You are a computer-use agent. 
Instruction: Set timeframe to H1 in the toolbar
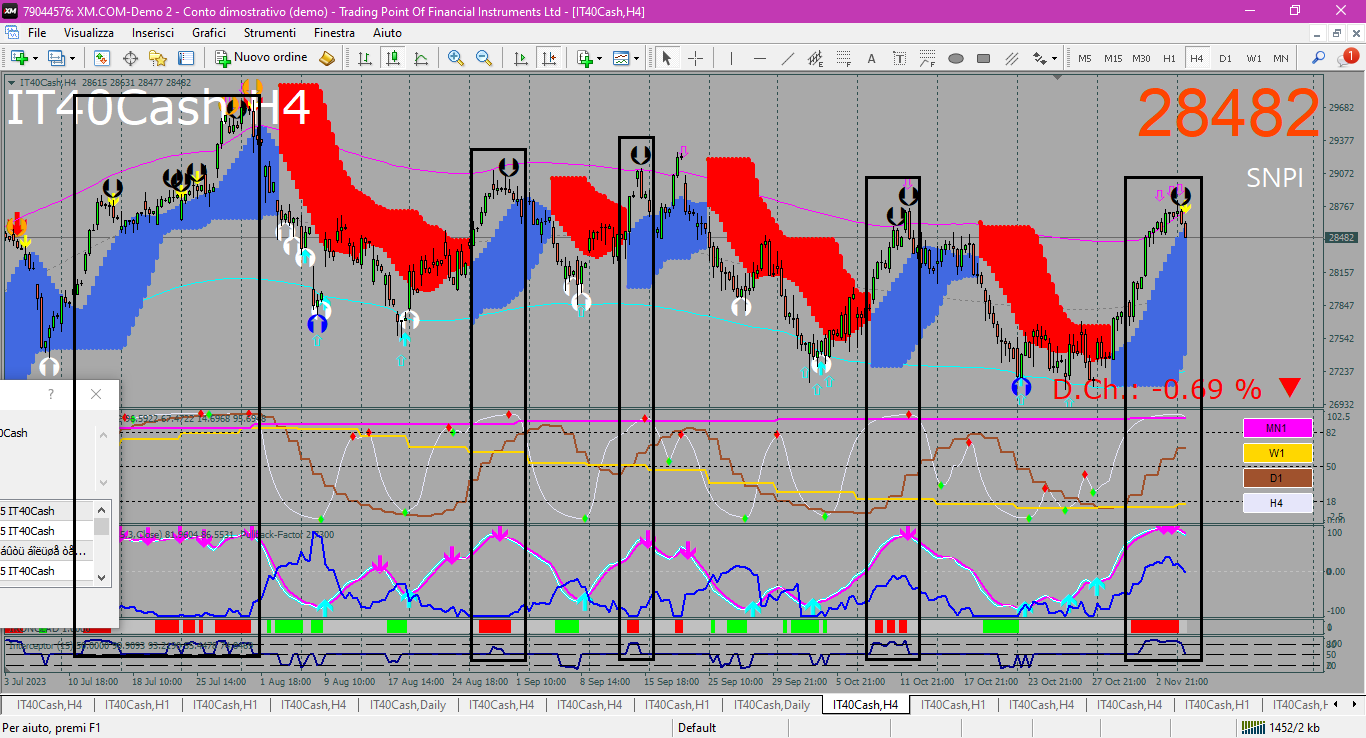click(x=1169, y=58)
